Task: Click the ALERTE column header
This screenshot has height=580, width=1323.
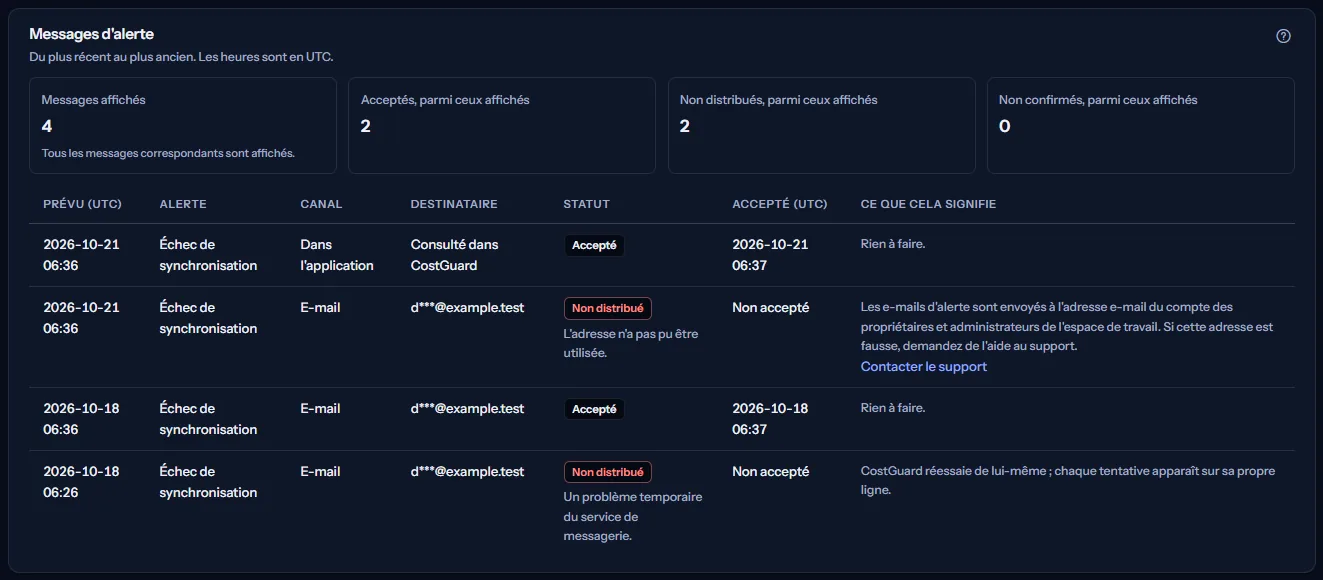Action: click(183, 204)
